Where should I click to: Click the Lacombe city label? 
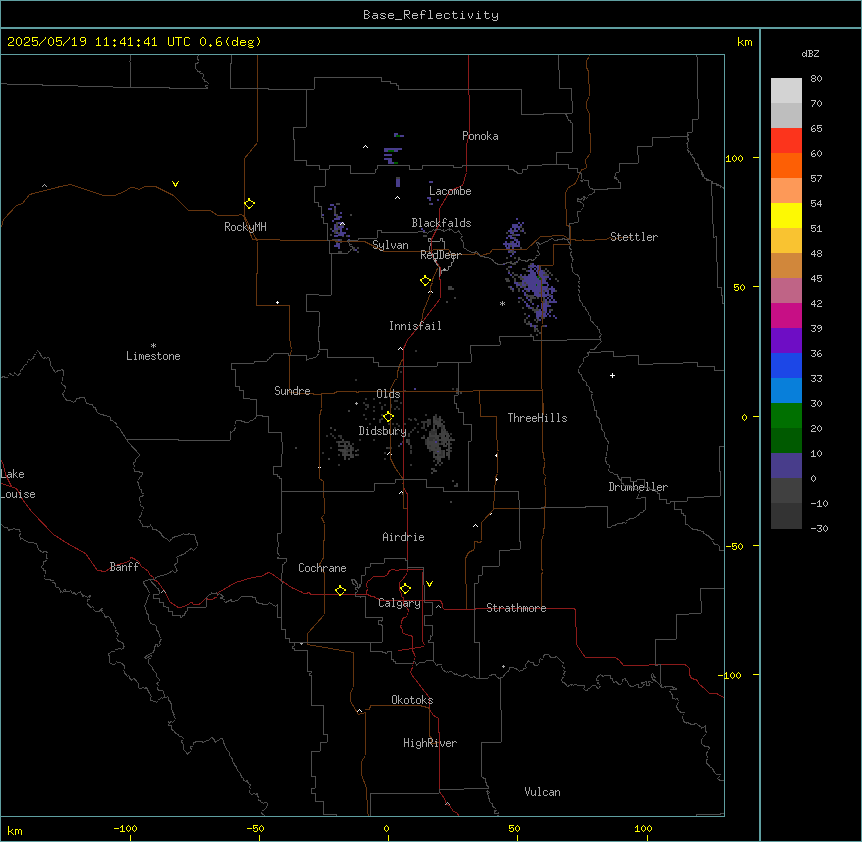pos(450,191)
